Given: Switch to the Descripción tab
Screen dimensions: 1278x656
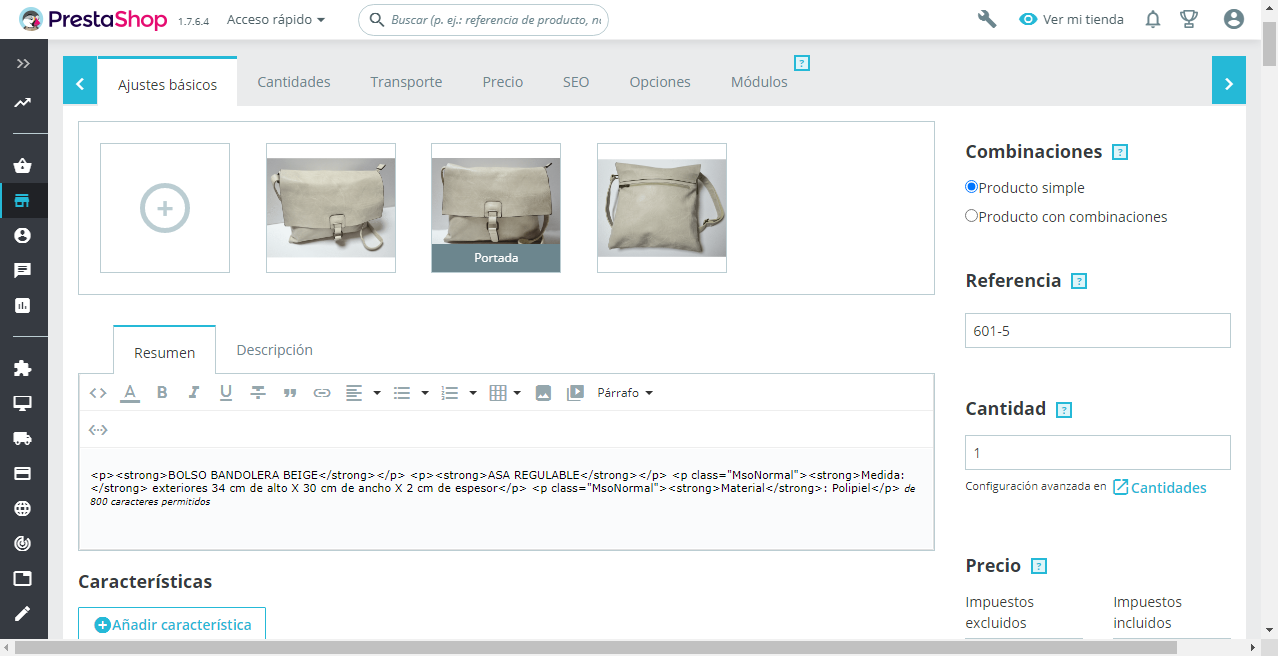Looking at the screenshot, I should 274,350.
